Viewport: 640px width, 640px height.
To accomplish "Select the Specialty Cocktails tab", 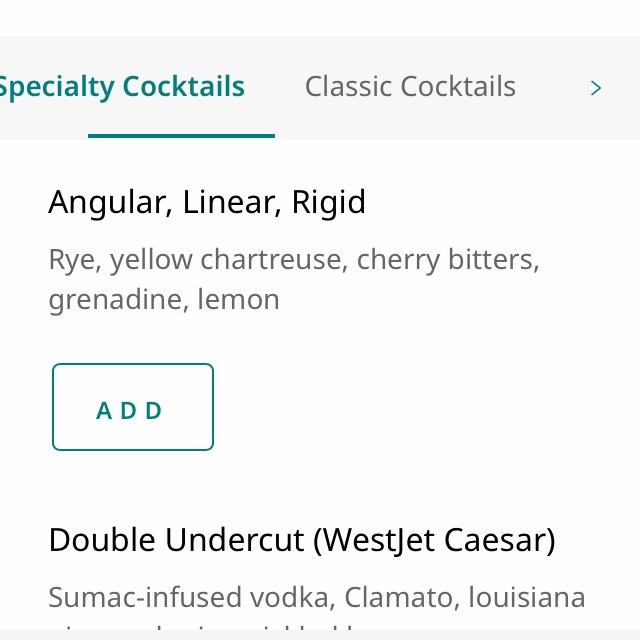I will [120, 87].
